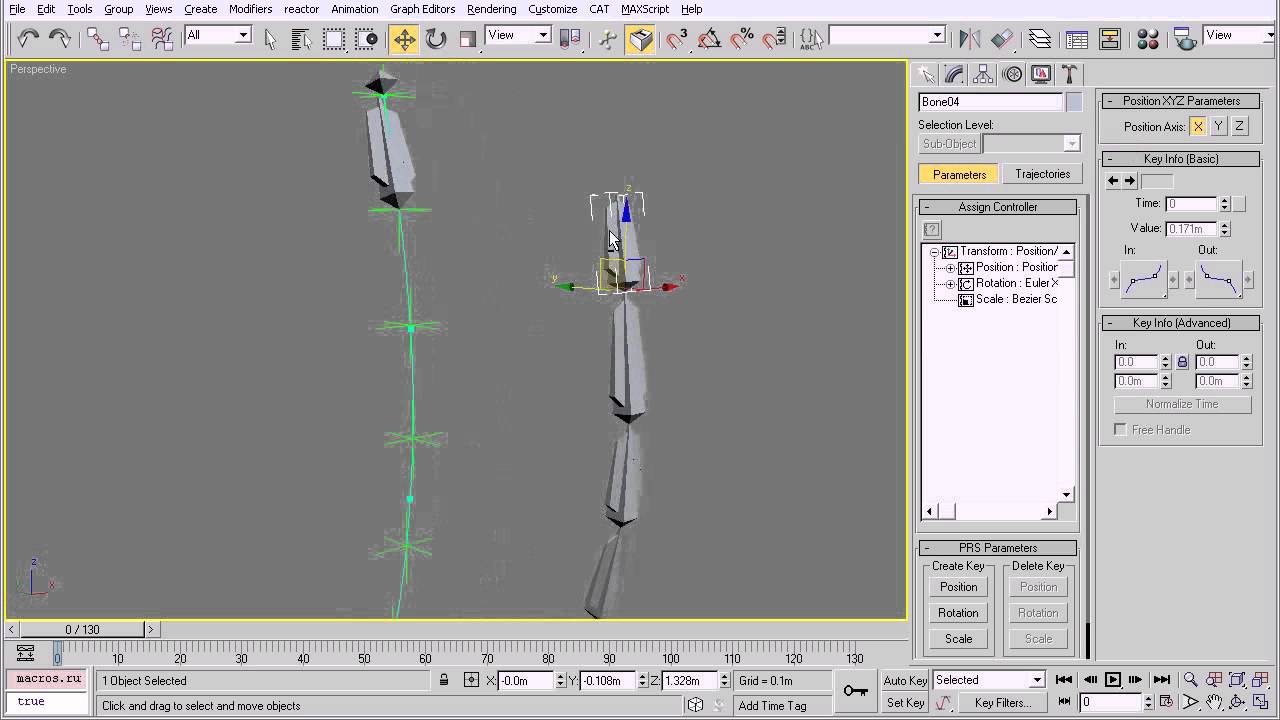This screenshot has width=1280, height=720.
Task: Click the Rectangular Selection Region icon
Action: pos(334,39)
